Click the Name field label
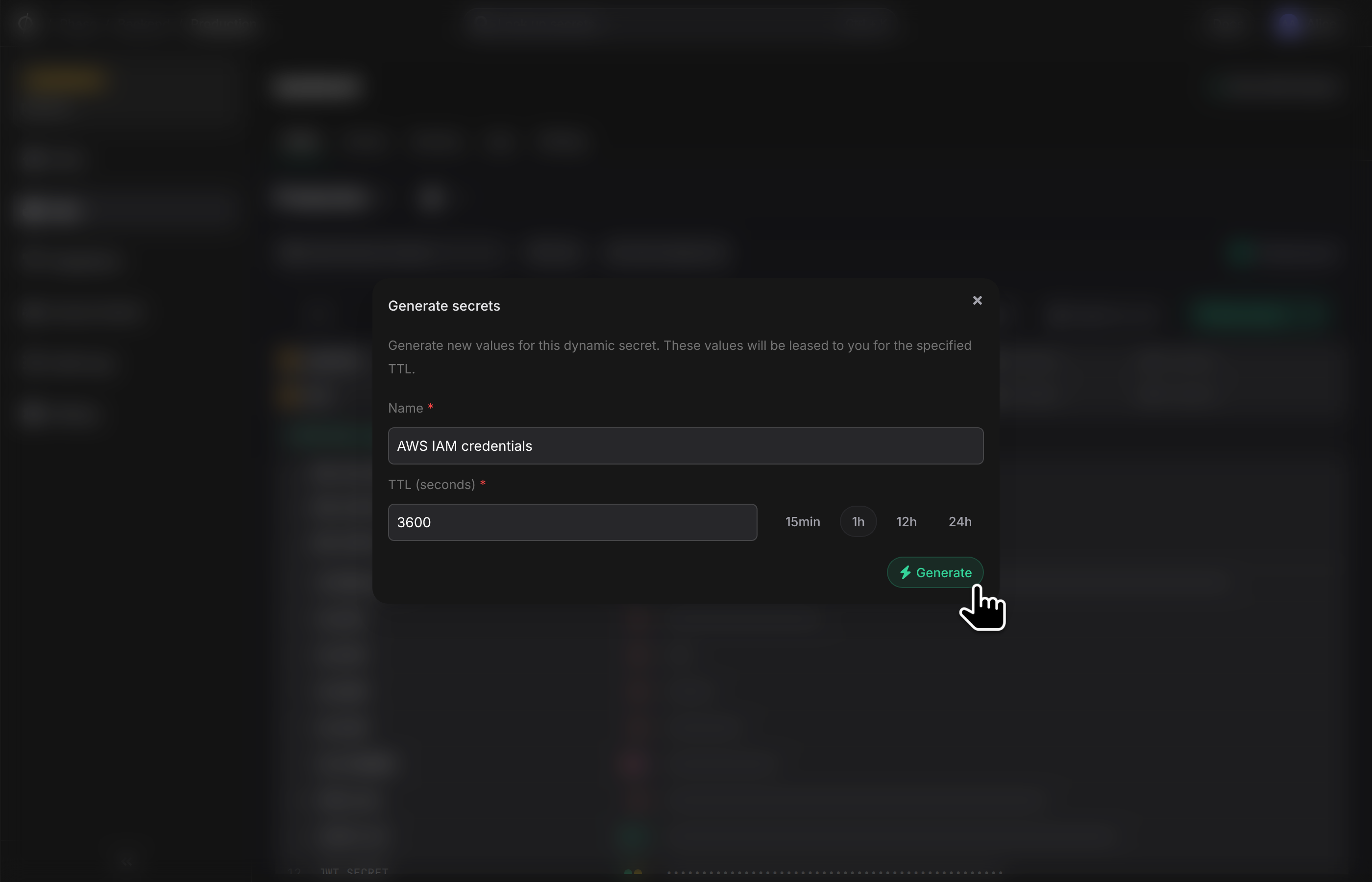This screenshot has width=1372, height=882. coord(411,408)
